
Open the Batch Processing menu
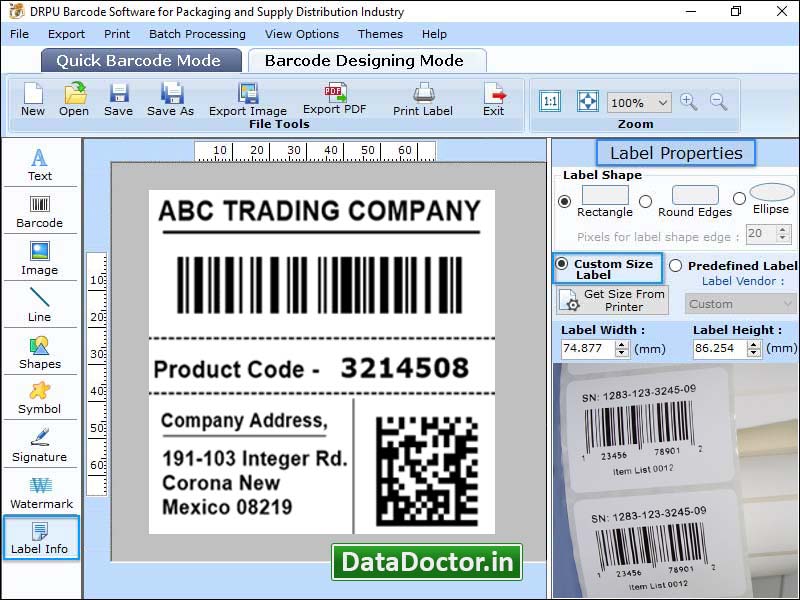pyautogui.click(x=196, y=33)
